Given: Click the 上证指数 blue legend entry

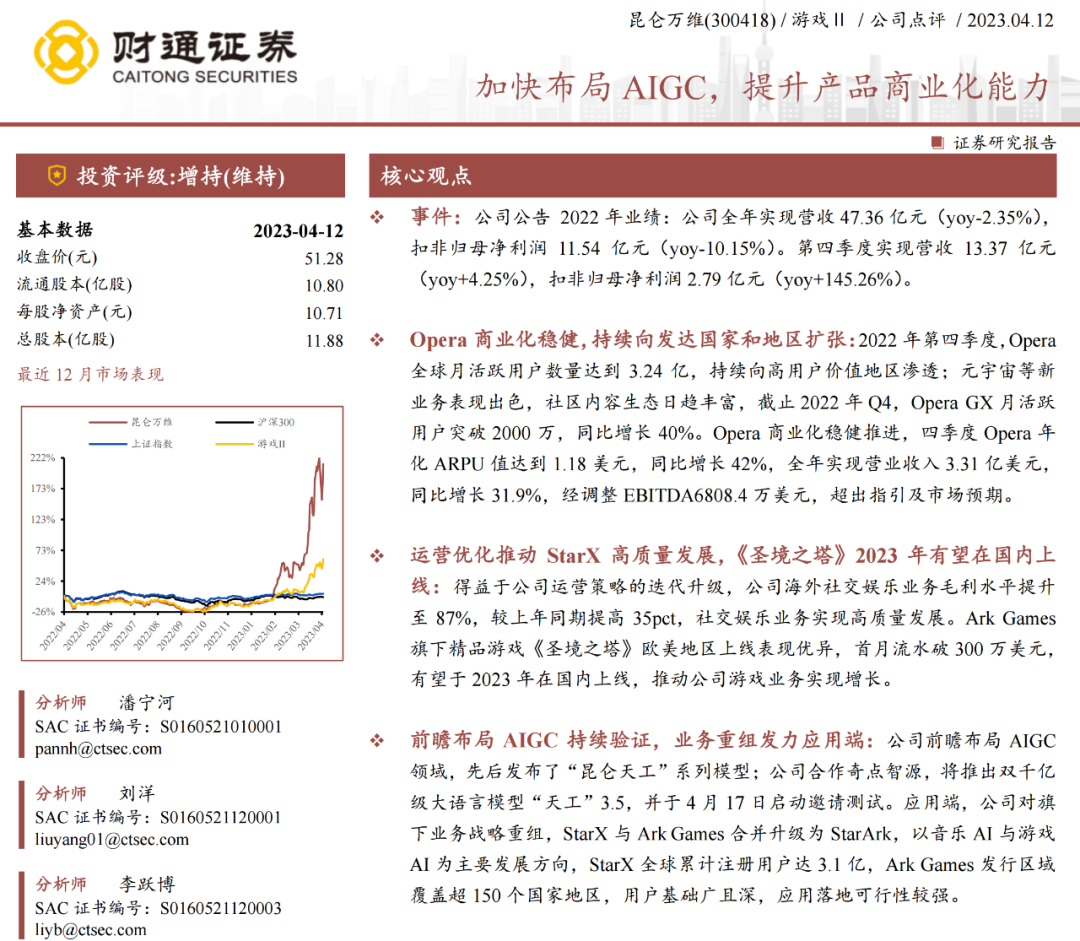Looking at the screenshot, I should (131, 444).
